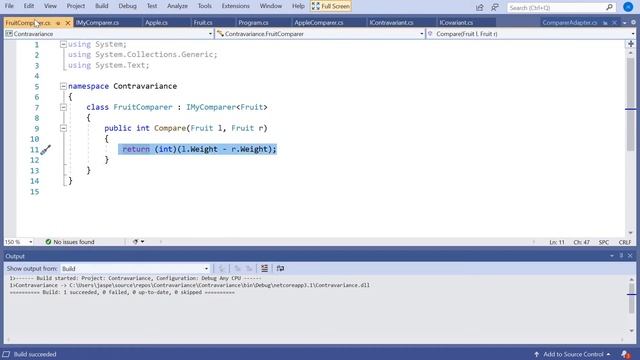Image resolution: width=640 pixels, height=360 pixels.
Task: Toggle word wrap in Output window
Action: click(280, 269)
